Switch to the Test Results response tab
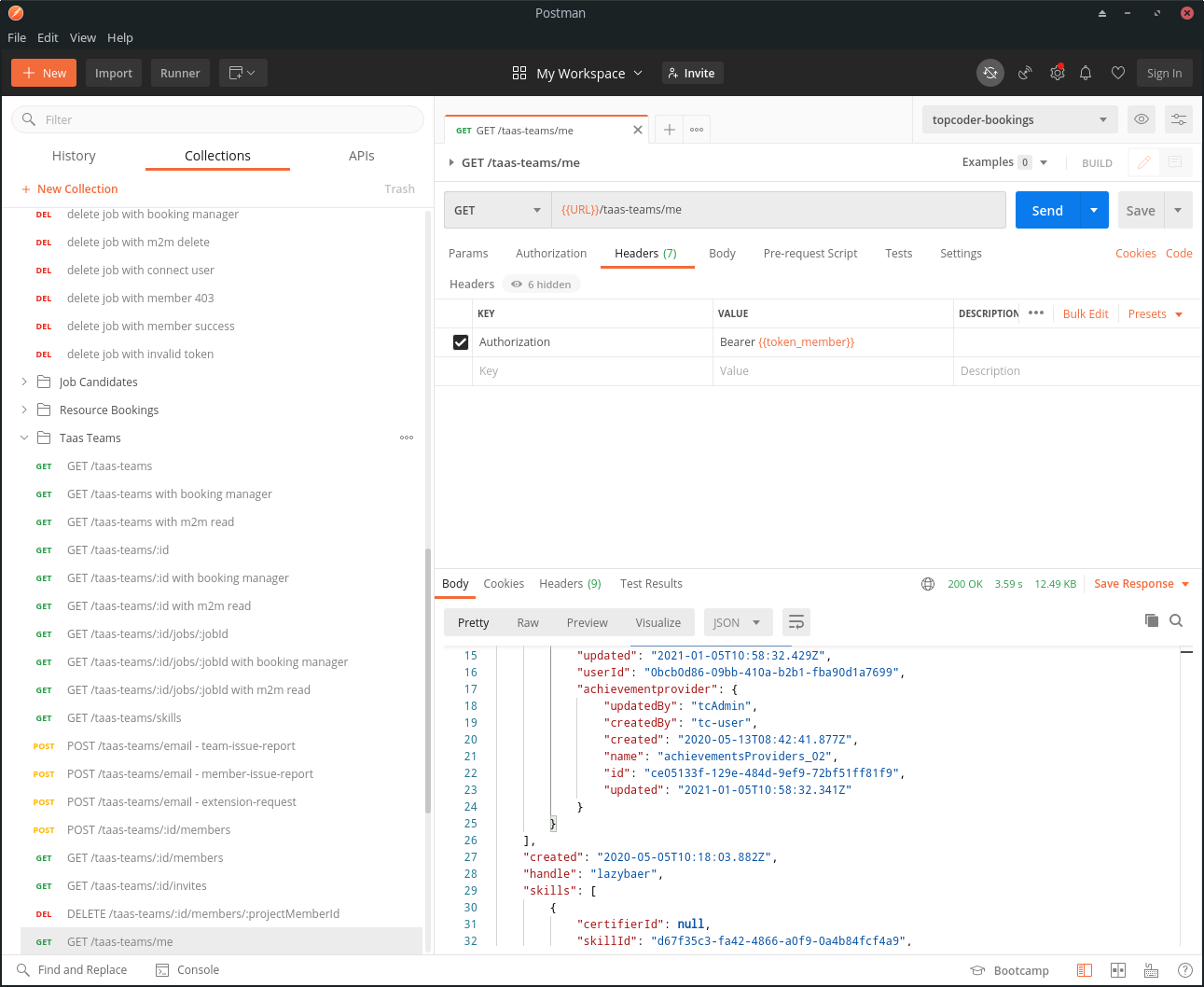Viewport: 1204px width, 987px height. [x=651, y=584]
